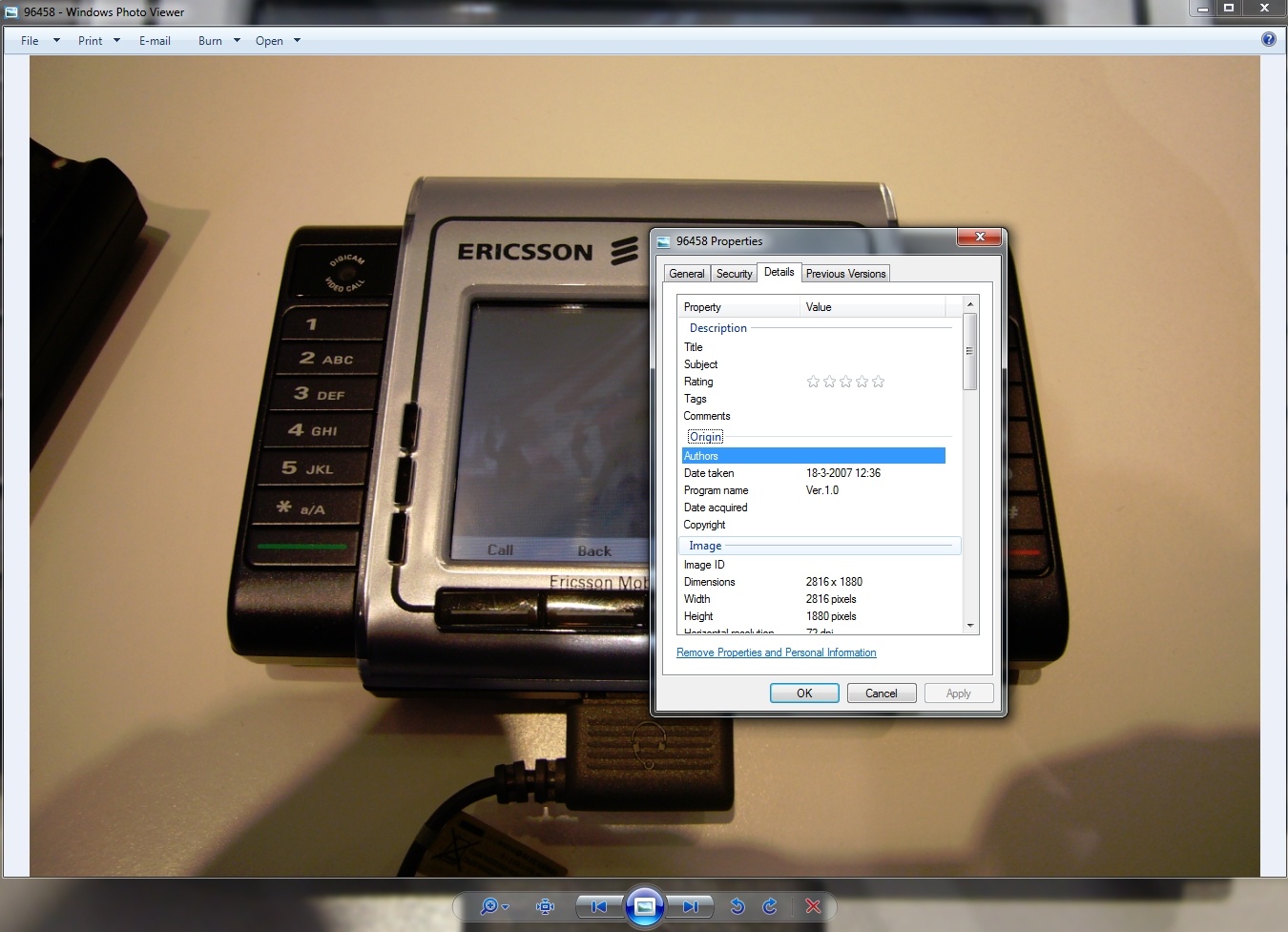The image size is (1288, 932).
Task: Open the File menu
Action: coord(30,41)
